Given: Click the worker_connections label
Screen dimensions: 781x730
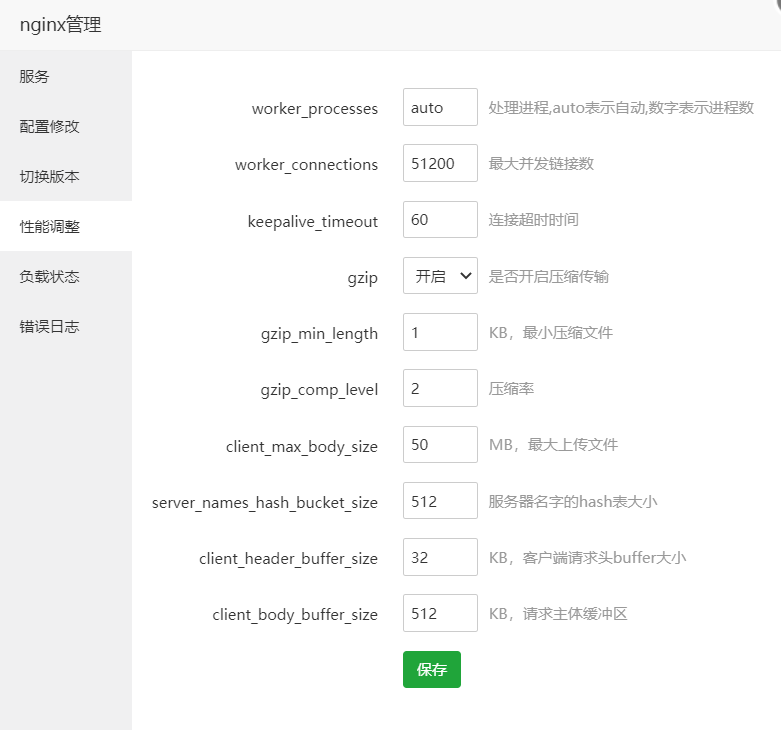Looking at the screenshot, I should tap(306, 164).
